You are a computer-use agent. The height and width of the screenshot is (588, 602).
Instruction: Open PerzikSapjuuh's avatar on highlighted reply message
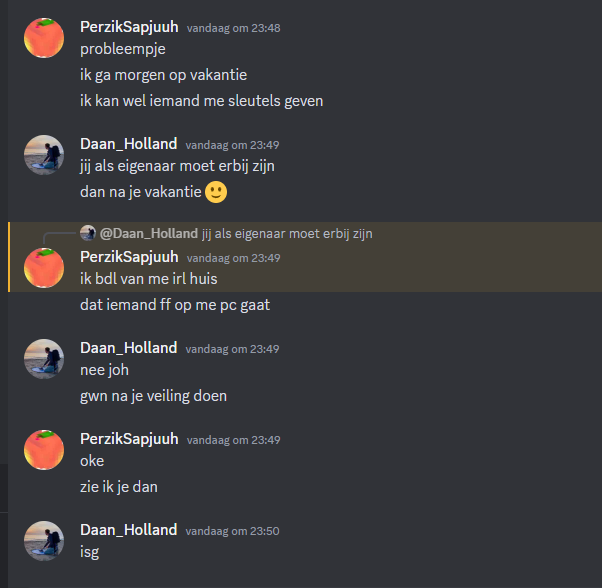(44, 268)
